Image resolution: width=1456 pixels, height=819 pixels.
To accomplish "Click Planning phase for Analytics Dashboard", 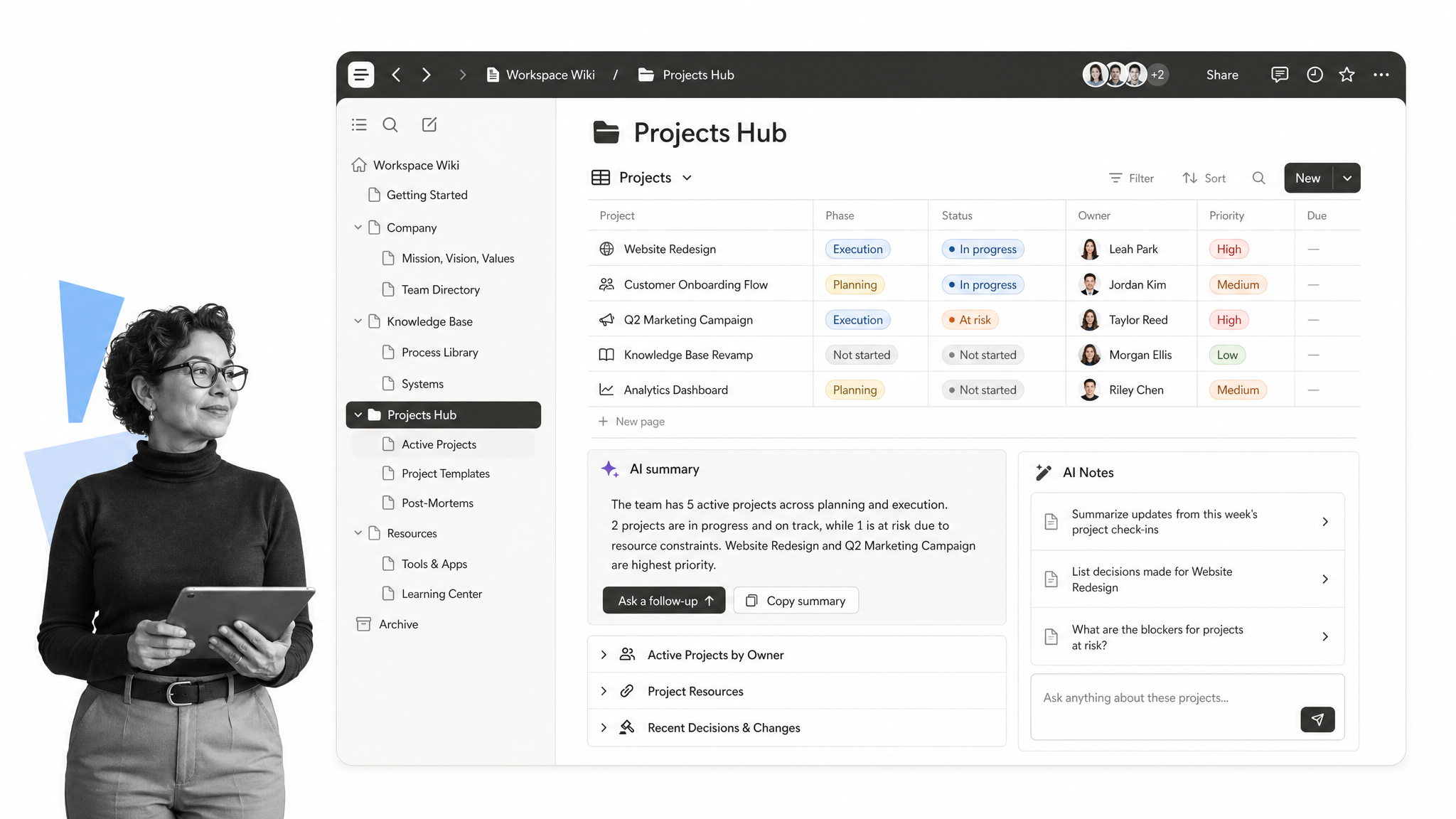I will 855,390.
